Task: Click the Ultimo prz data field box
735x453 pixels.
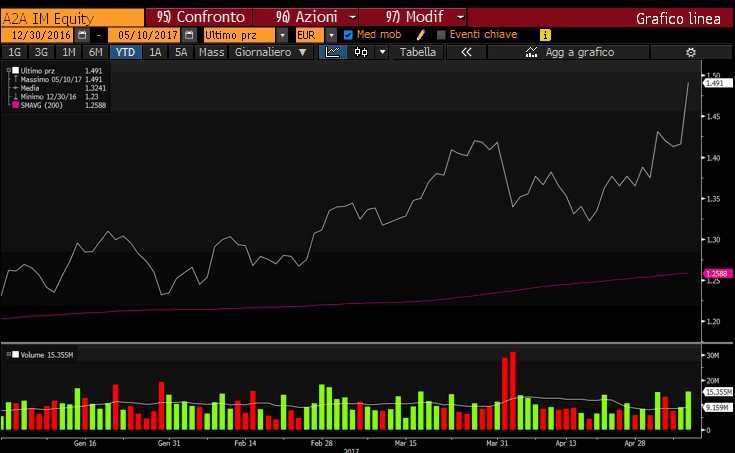Action: pyautogui.click(x=240, y=35)
